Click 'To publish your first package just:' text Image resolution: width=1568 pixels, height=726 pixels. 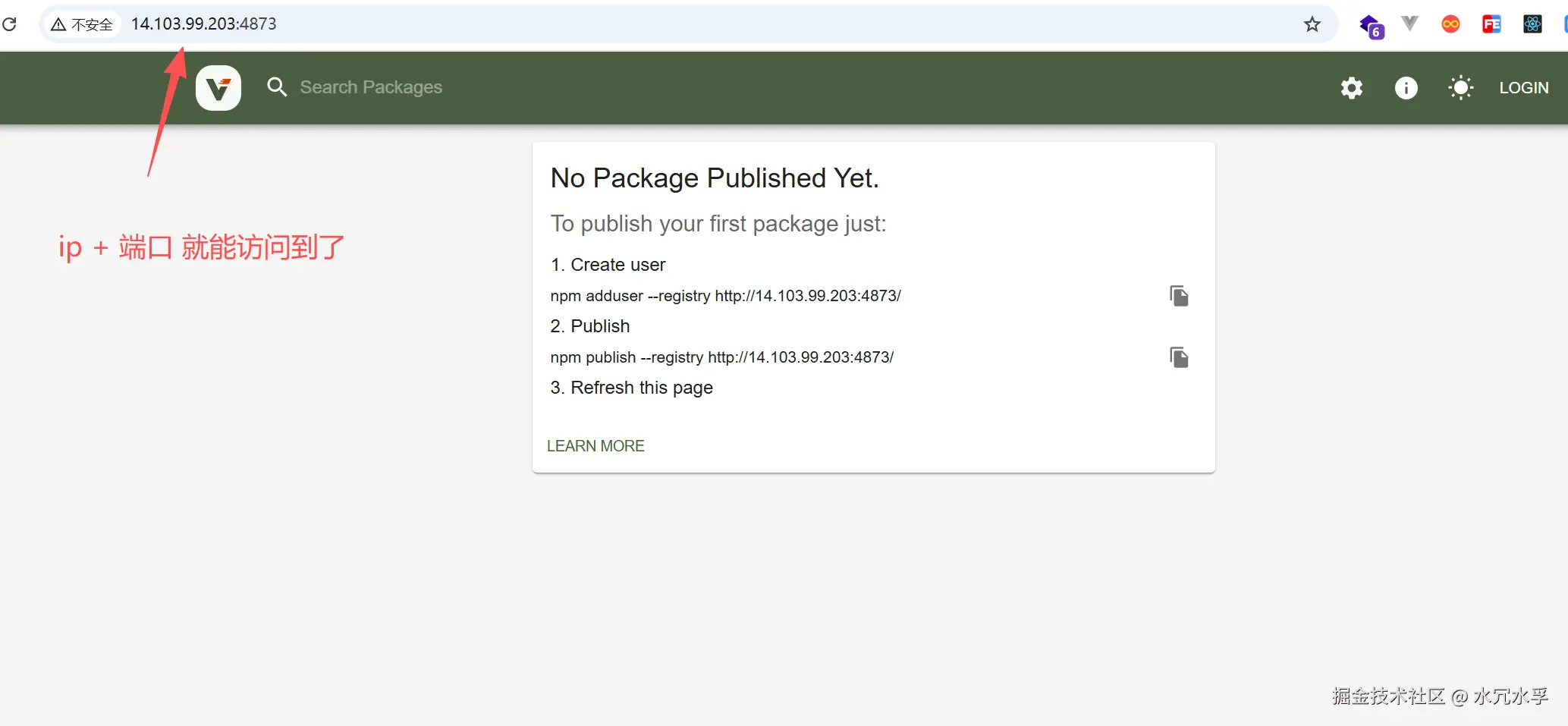[718, 224]
